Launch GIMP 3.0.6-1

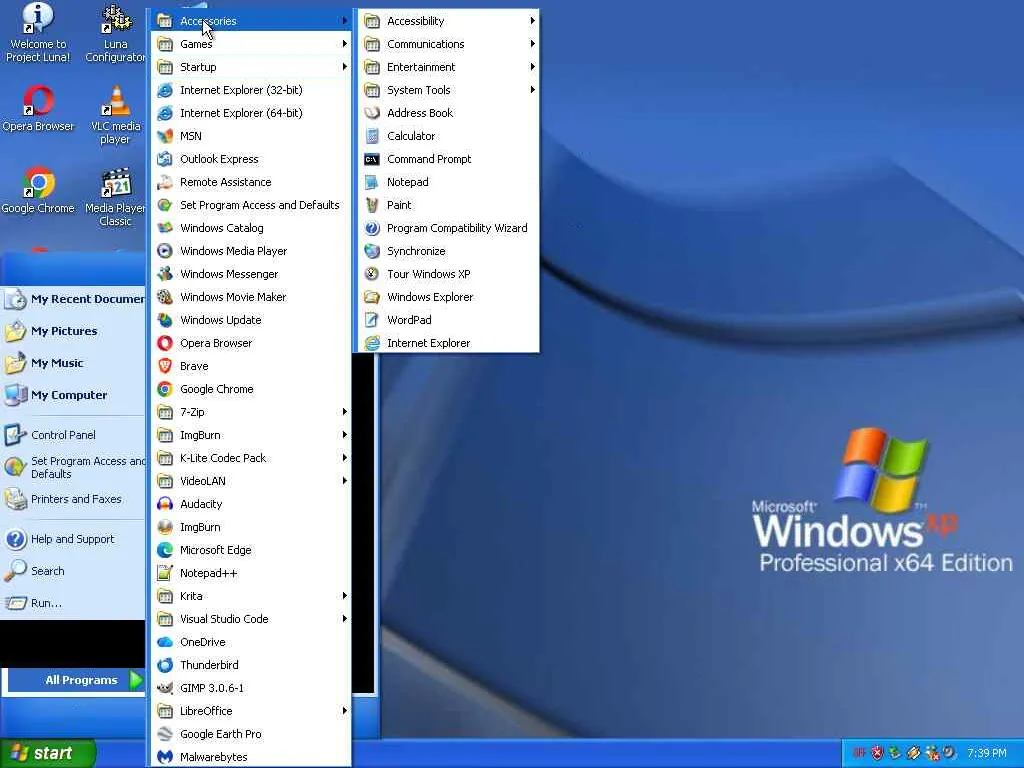point(251,688)
